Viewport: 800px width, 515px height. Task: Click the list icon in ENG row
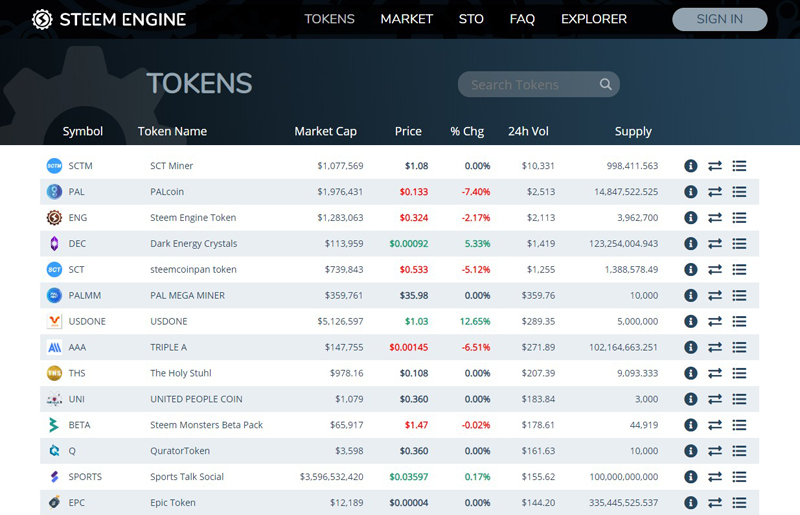pyautogui.click(x=740, y=218)
